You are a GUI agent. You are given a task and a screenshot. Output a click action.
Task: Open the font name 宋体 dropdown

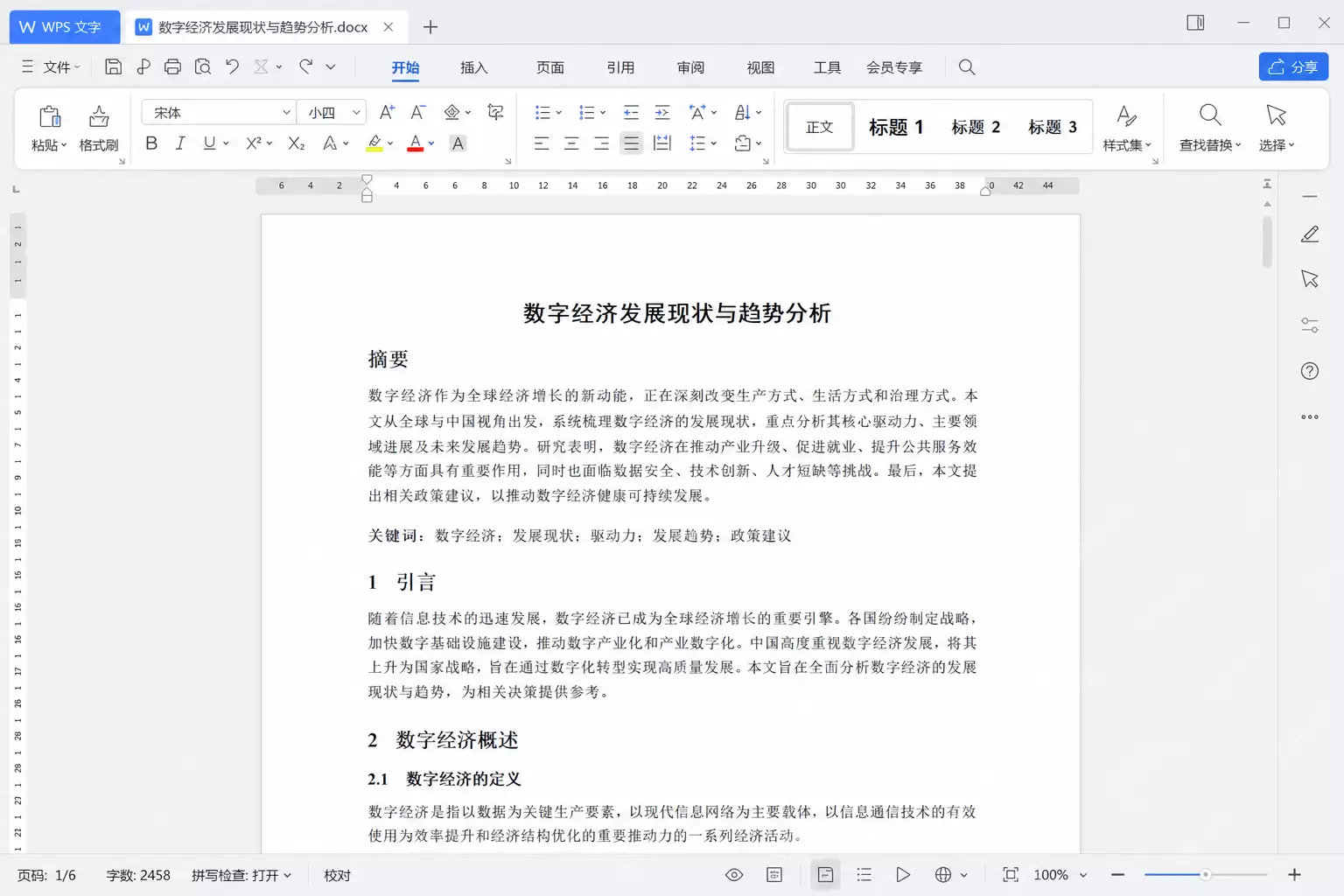[x=286, y=113]
